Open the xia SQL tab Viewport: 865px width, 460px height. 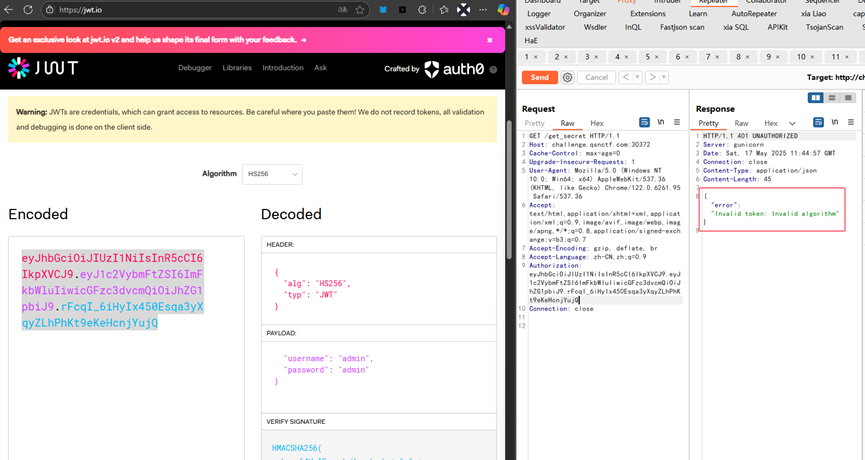[736, 27]
